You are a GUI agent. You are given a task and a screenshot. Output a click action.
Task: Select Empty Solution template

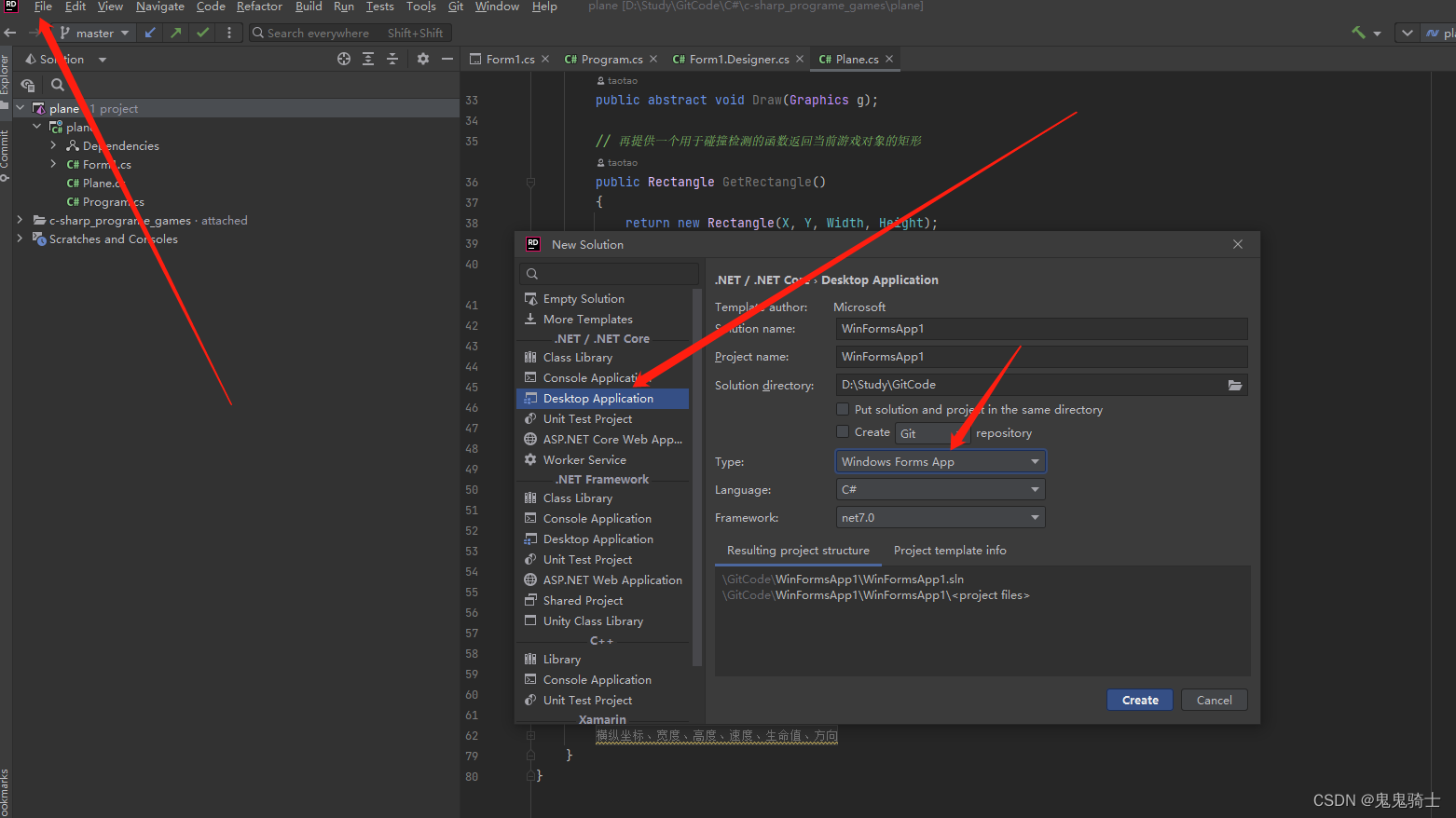click(x=603, y=298)
